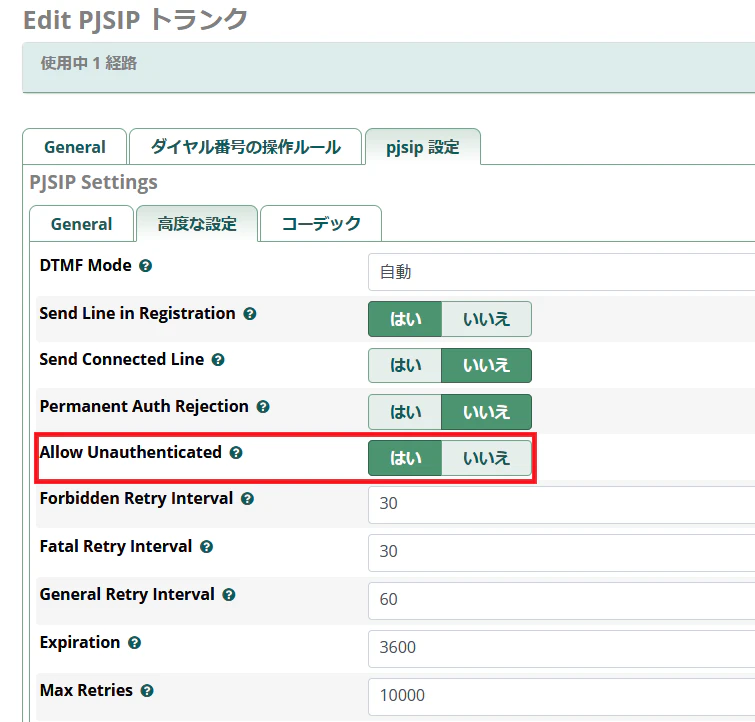755x722 pixels.
Task: Set Allow Unauthenticated to はい
Action: [405, 459]
